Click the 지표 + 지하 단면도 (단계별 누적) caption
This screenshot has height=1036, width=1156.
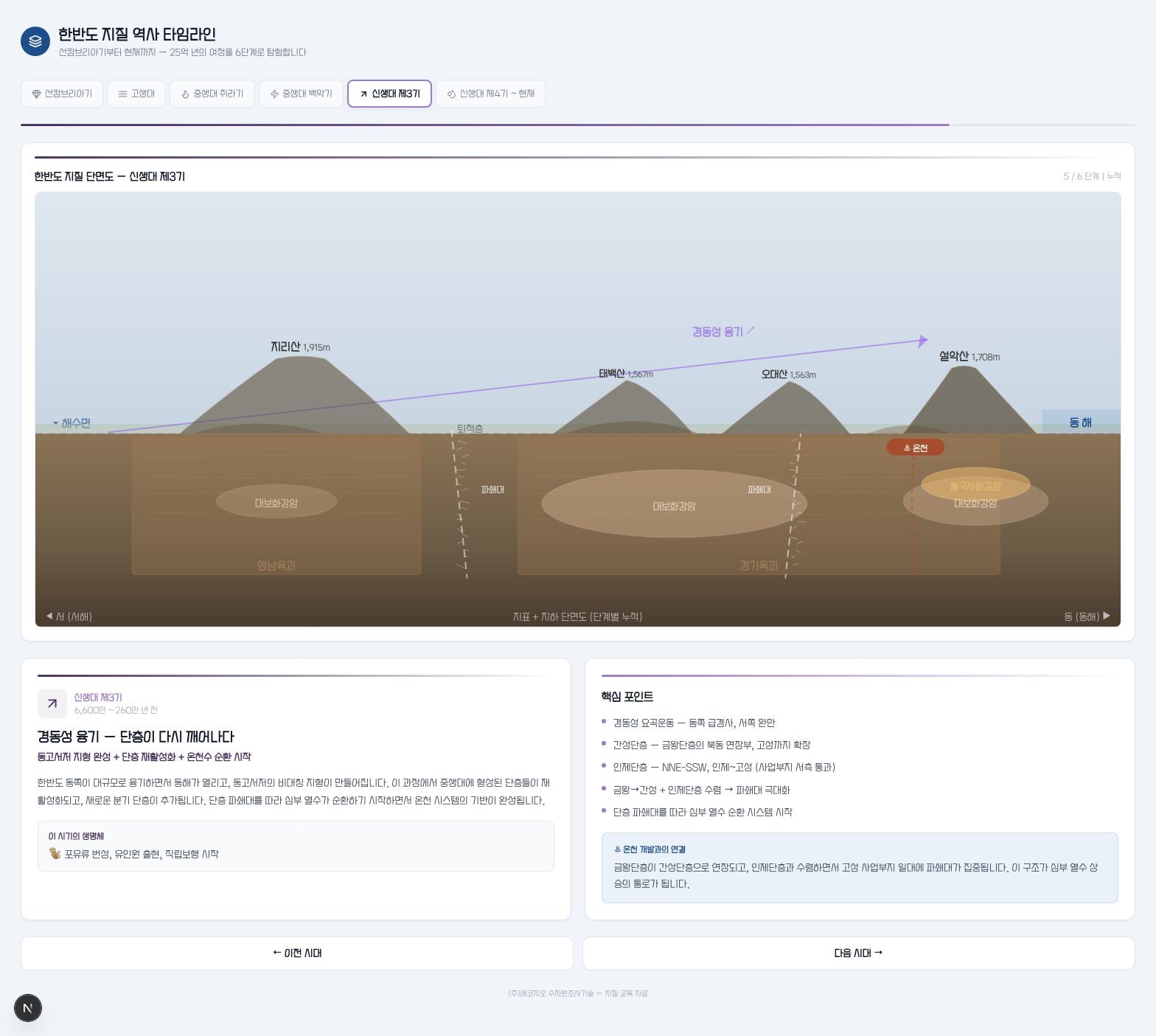pos(577,616)
